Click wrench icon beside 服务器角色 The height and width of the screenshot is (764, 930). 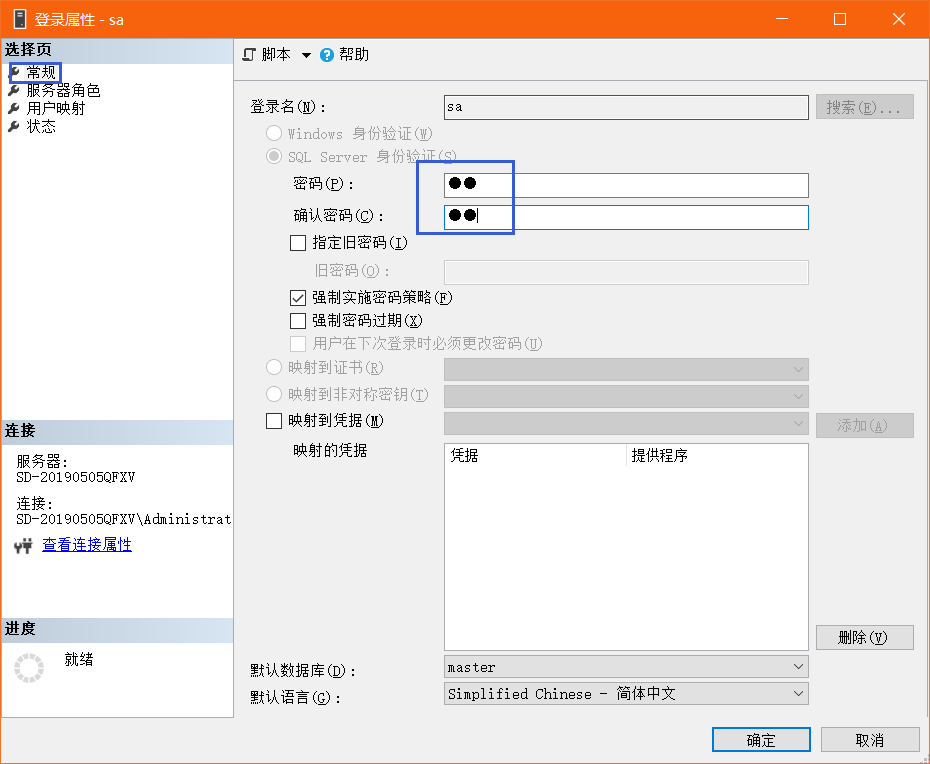[14, 91]
